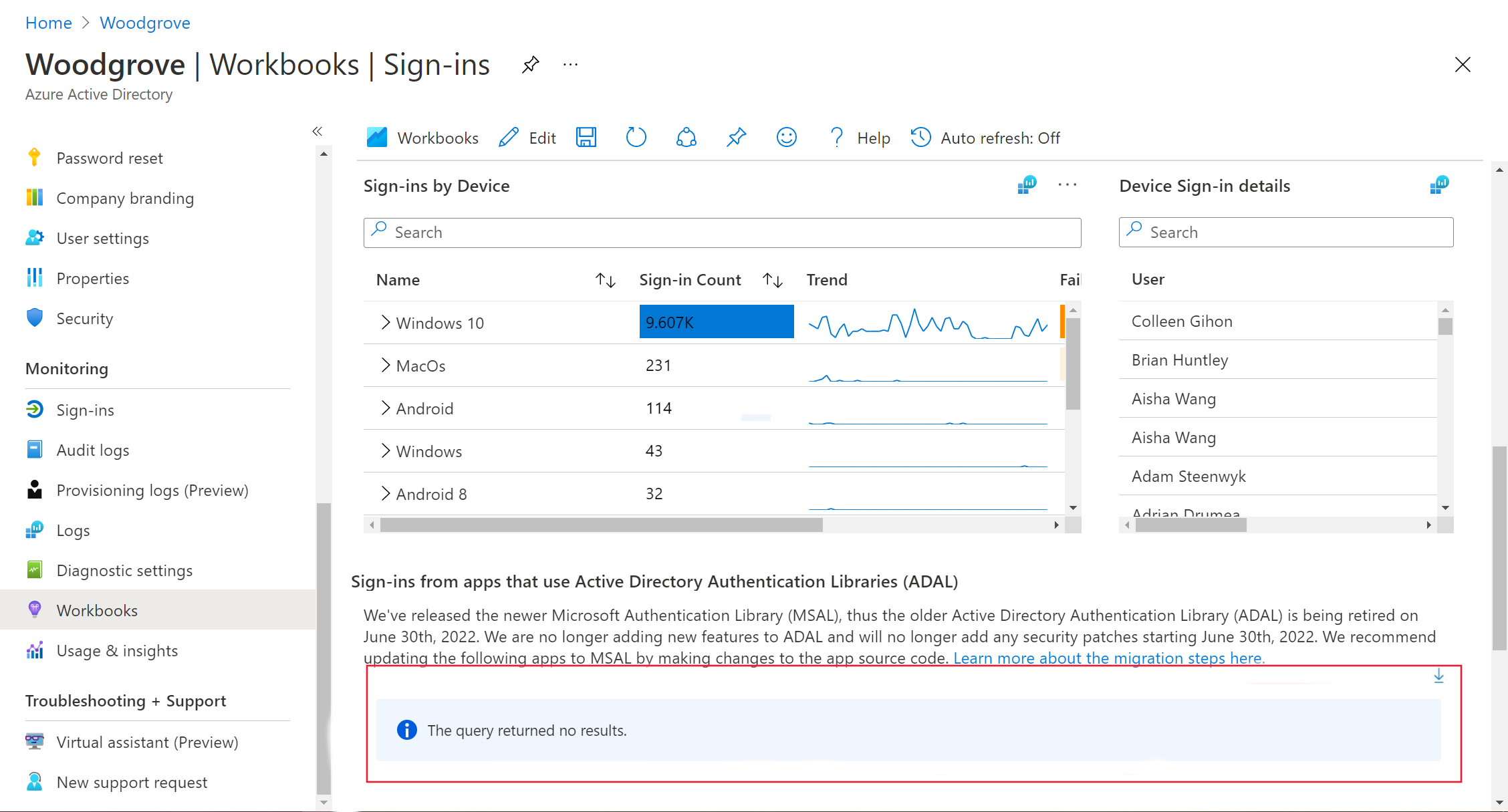The image size is (1508, 812).
Task: Open the more options ellipsis beside the page title
Action: [x=570, y=65]
